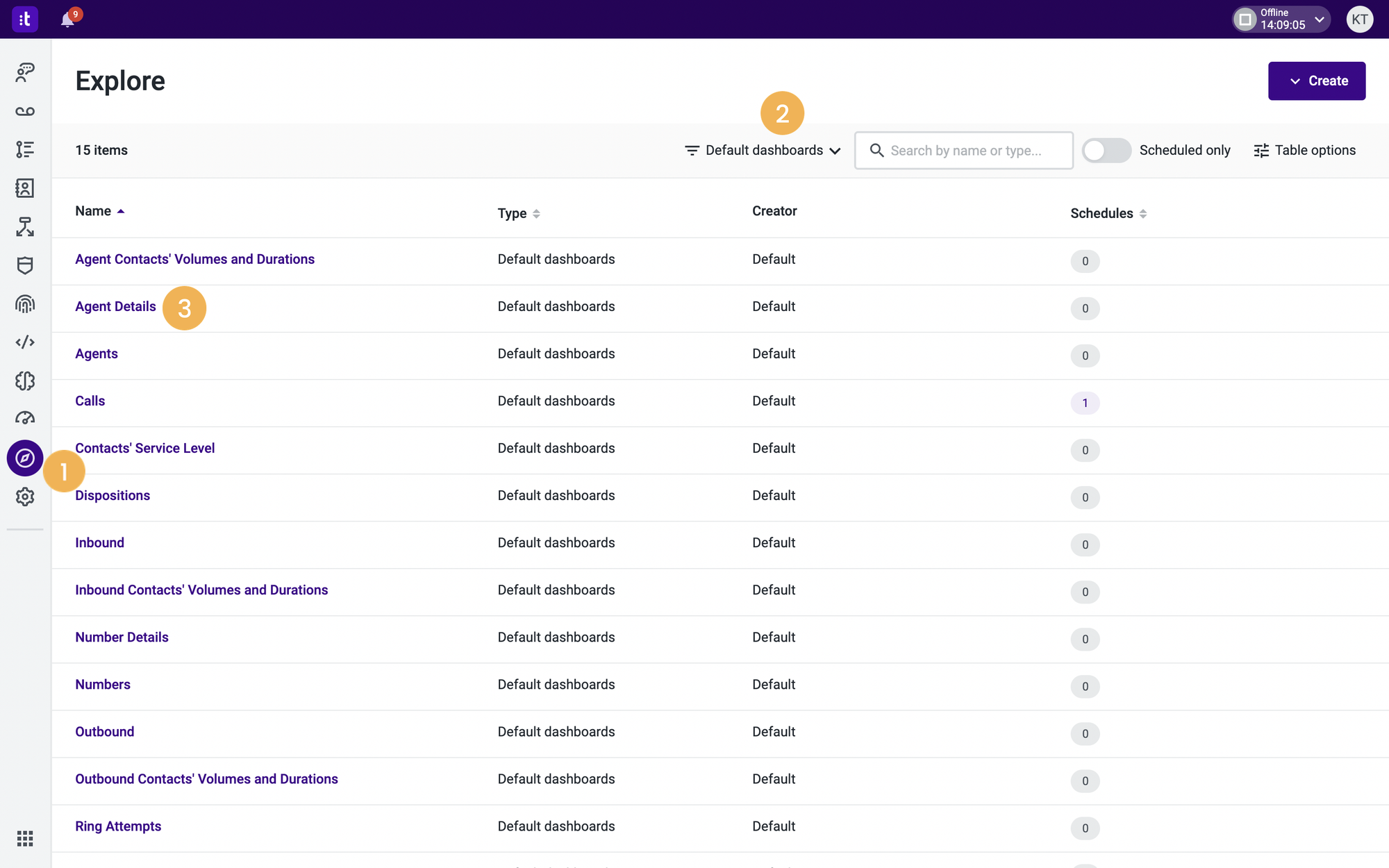Open the Inbound dashboard link
Viewport: 1389px width, 868px height.
(99, 542)
